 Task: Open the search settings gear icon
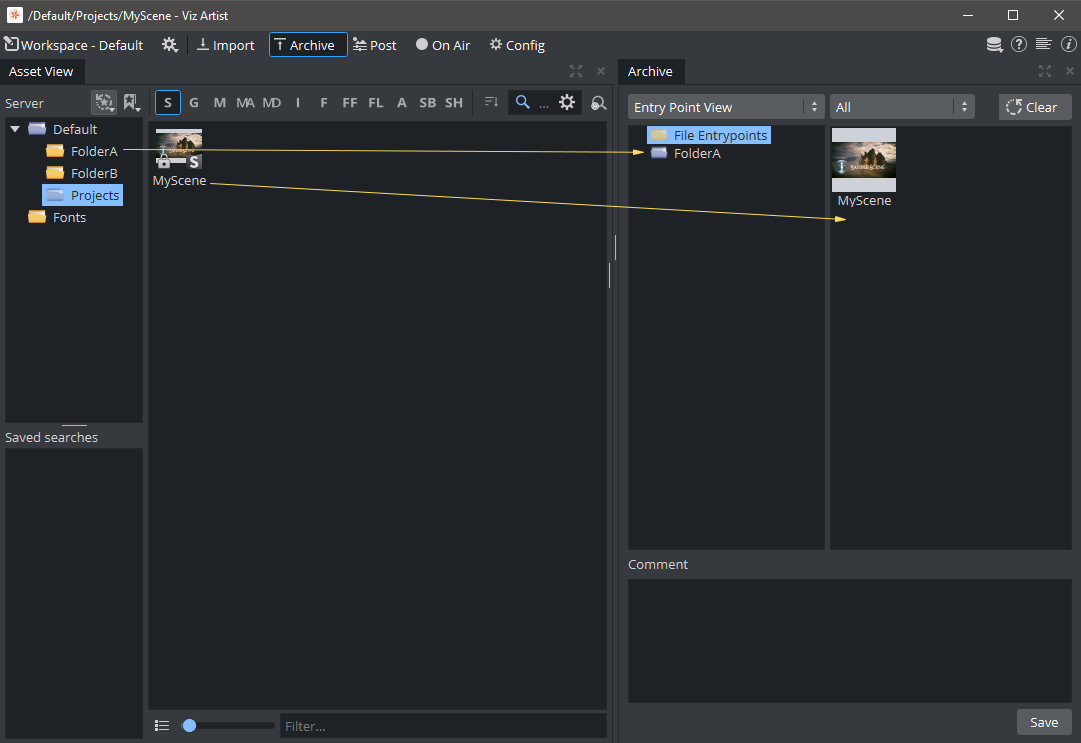click(567, 102)
